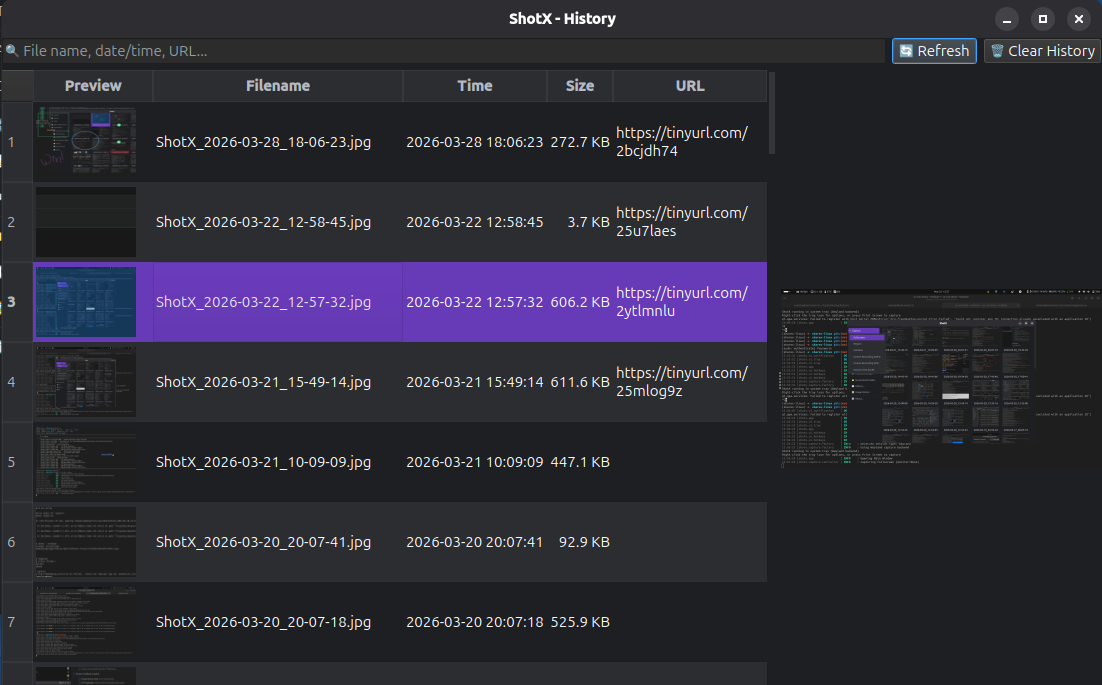Open thumbnail of ShotX_2026-03-20_20-07-18.jpg
The height and width of the screenshot is (685, 1102).
click(x=86, y=622)
